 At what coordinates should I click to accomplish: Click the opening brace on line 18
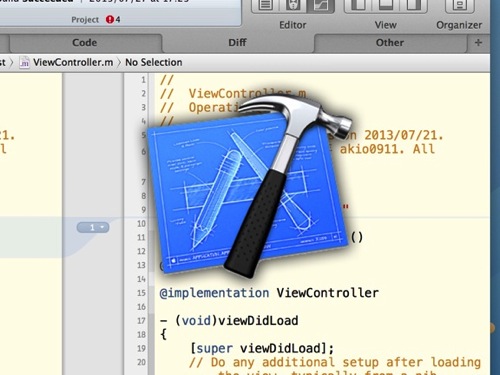pos(163,334)
